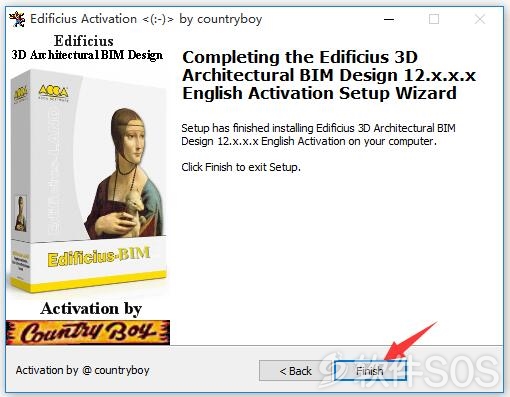Click the watermark swirl logo near Finish
This screenshot has height=397, width=510.
pyautogui.click(x=333, y=368)
